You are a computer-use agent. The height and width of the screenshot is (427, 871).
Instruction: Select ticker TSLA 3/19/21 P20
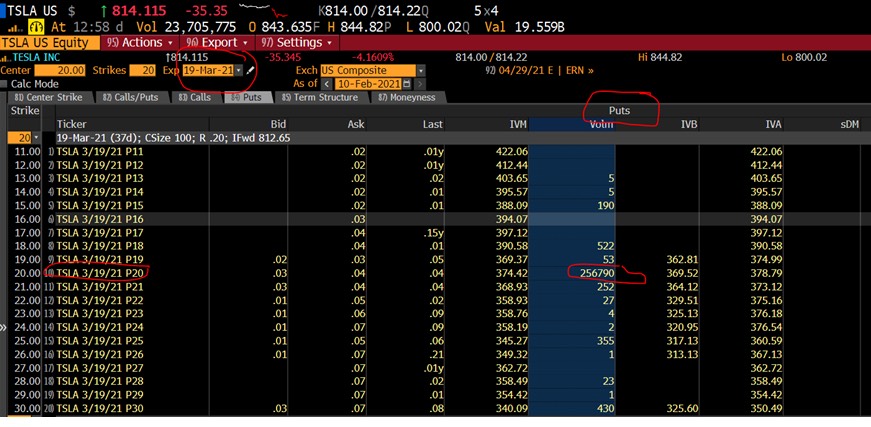[x=101, y=273]
